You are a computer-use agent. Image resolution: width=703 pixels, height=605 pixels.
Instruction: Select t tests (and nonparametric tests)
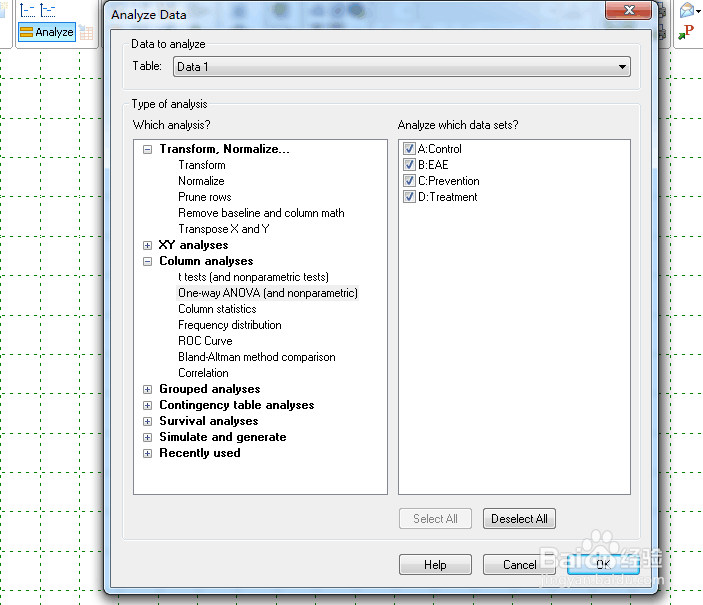(253, 277)
